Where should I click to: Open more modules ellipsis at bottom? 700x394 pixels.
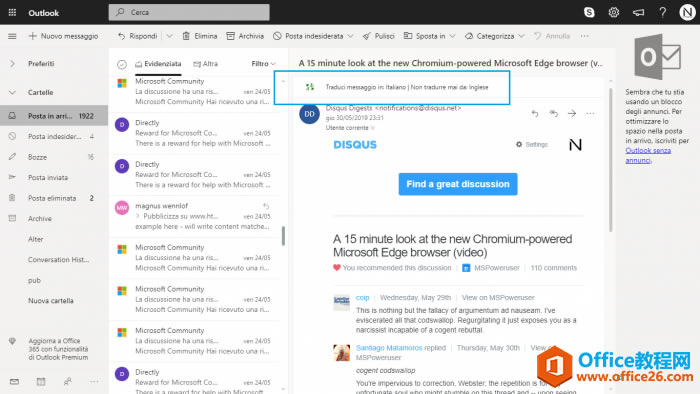[x=94, y=382]
